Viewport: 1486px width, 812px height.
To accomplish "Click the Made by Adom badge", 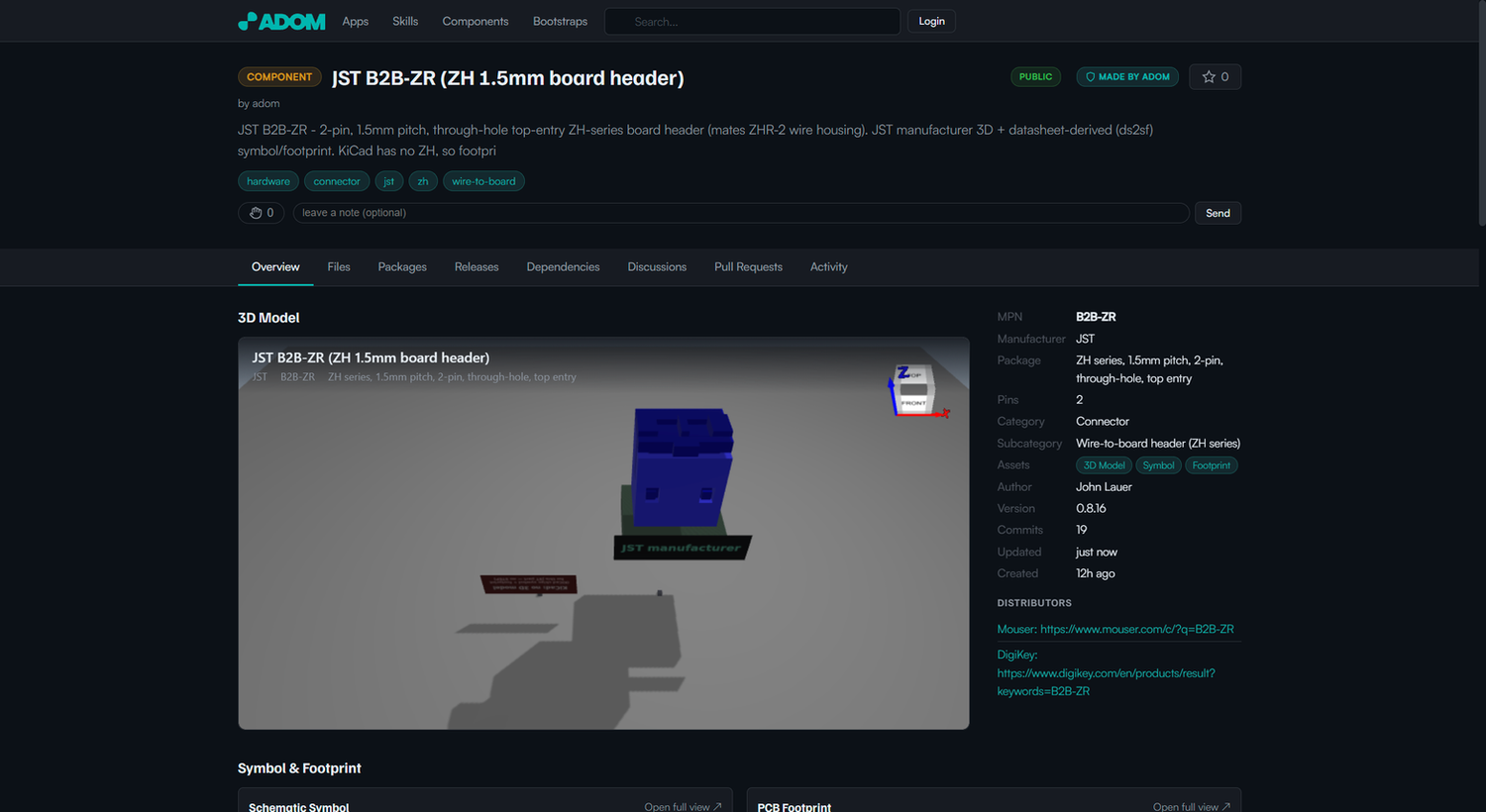I will coord(1127,76).
